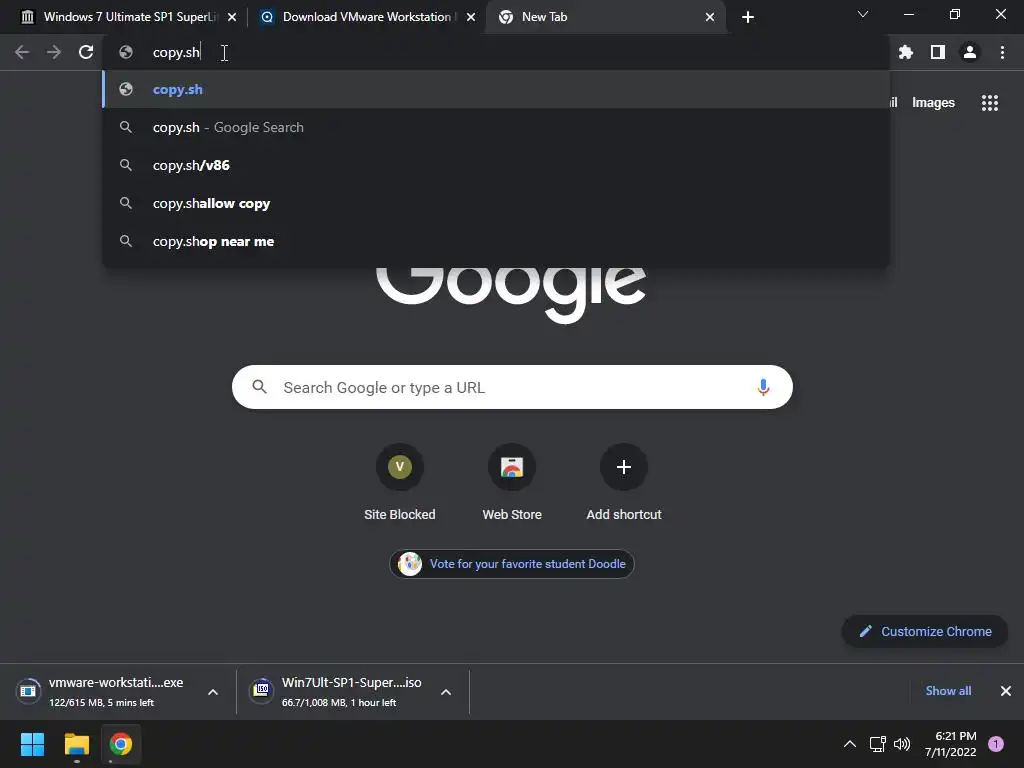Choose the copy.sh/v86 suggestion
Screen dimensions: 1024x768
tap(496, 165)
